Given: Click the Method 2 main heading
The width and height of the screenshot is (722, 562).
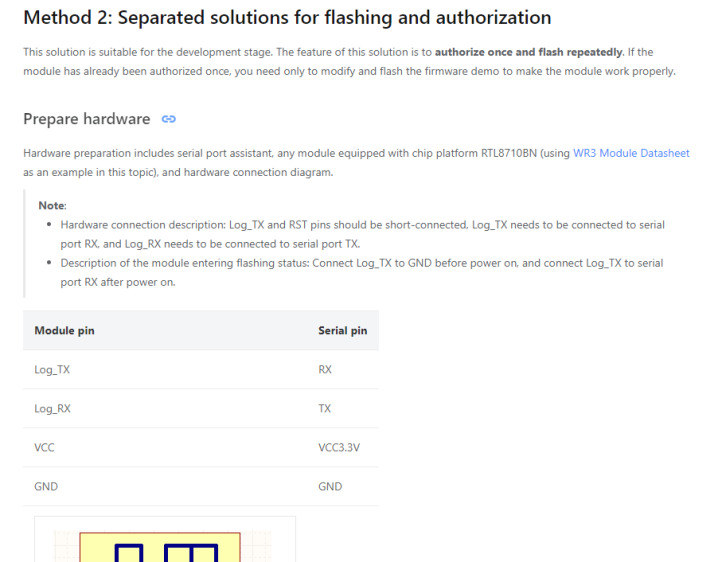Looking at the screenshot, I should tap(287, 18).
